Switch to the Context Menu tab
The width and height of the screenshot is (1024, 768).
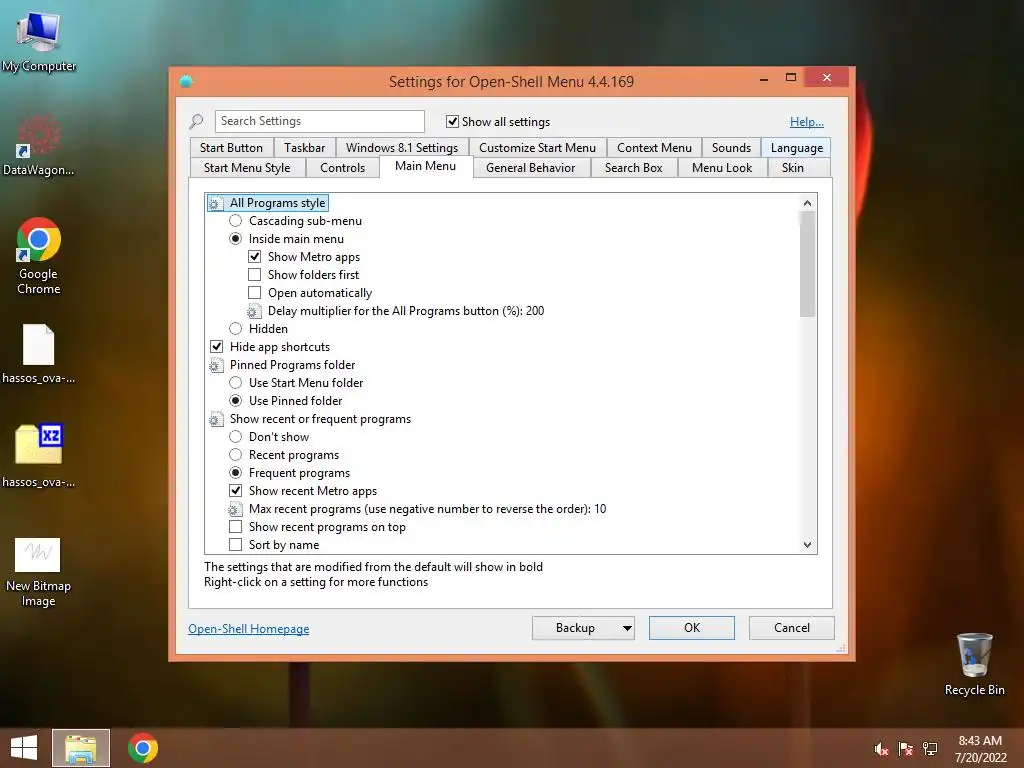tap(654, 148)
